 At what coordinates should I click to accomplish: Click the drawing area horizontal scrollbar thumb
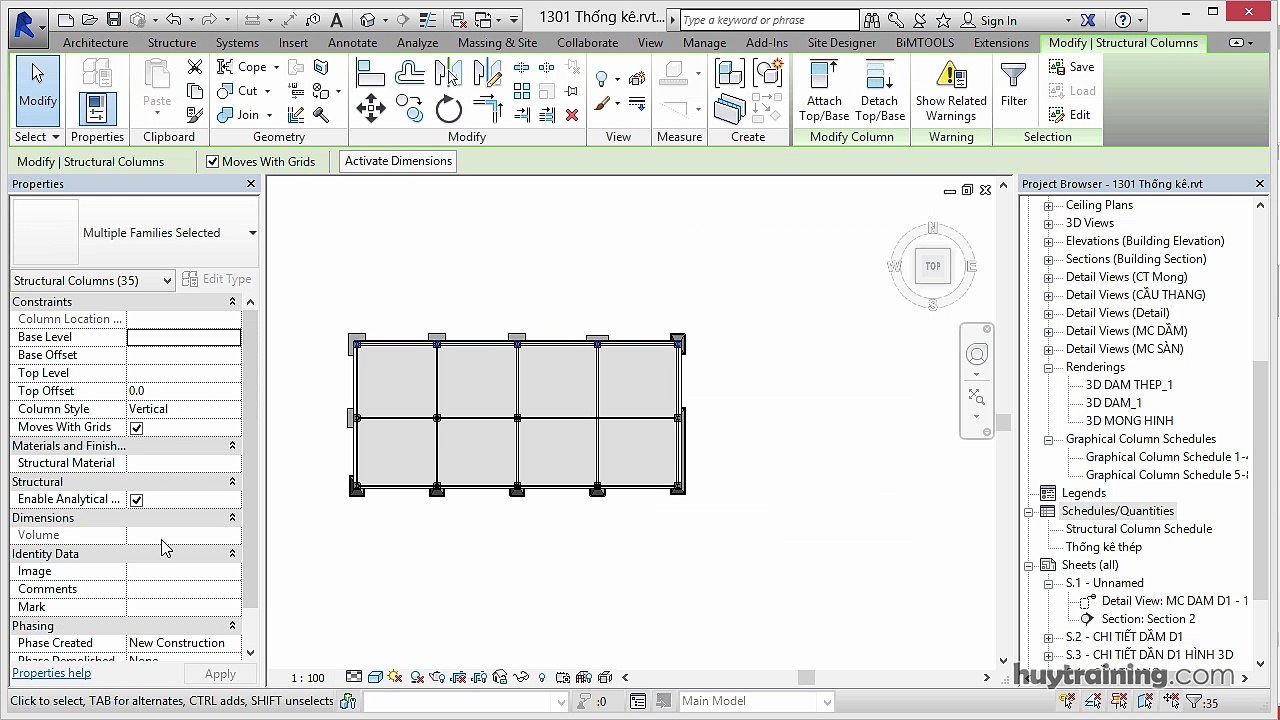point(806,678)
